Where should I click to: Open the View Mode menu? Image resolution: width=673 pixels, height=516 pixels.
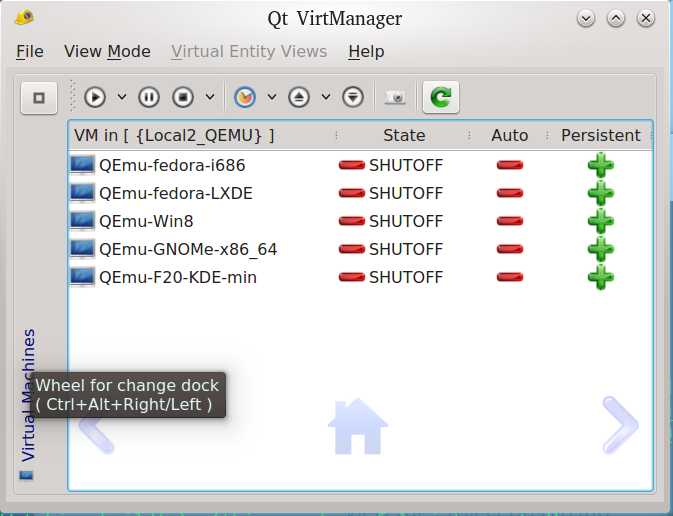(107, 52)
